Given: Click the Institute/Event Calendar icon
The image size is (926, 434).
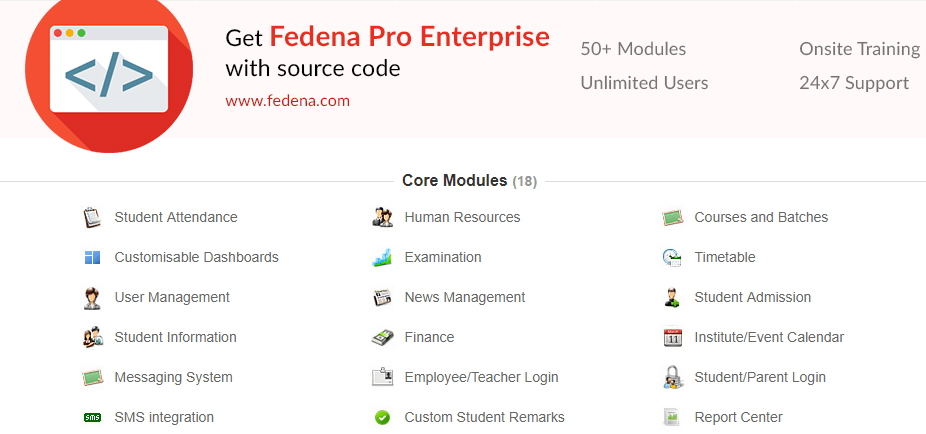Looking at the screenshot, I should point(672,337).
